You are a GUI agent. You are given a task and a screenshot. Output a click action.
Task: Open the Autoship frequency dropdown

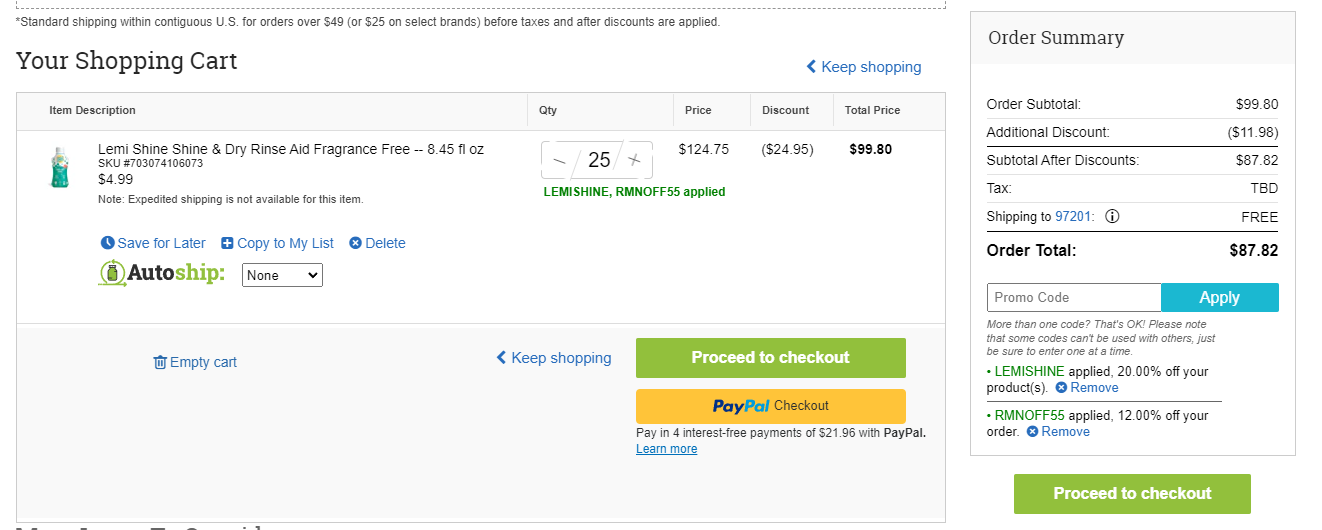[x=282, y=275]
